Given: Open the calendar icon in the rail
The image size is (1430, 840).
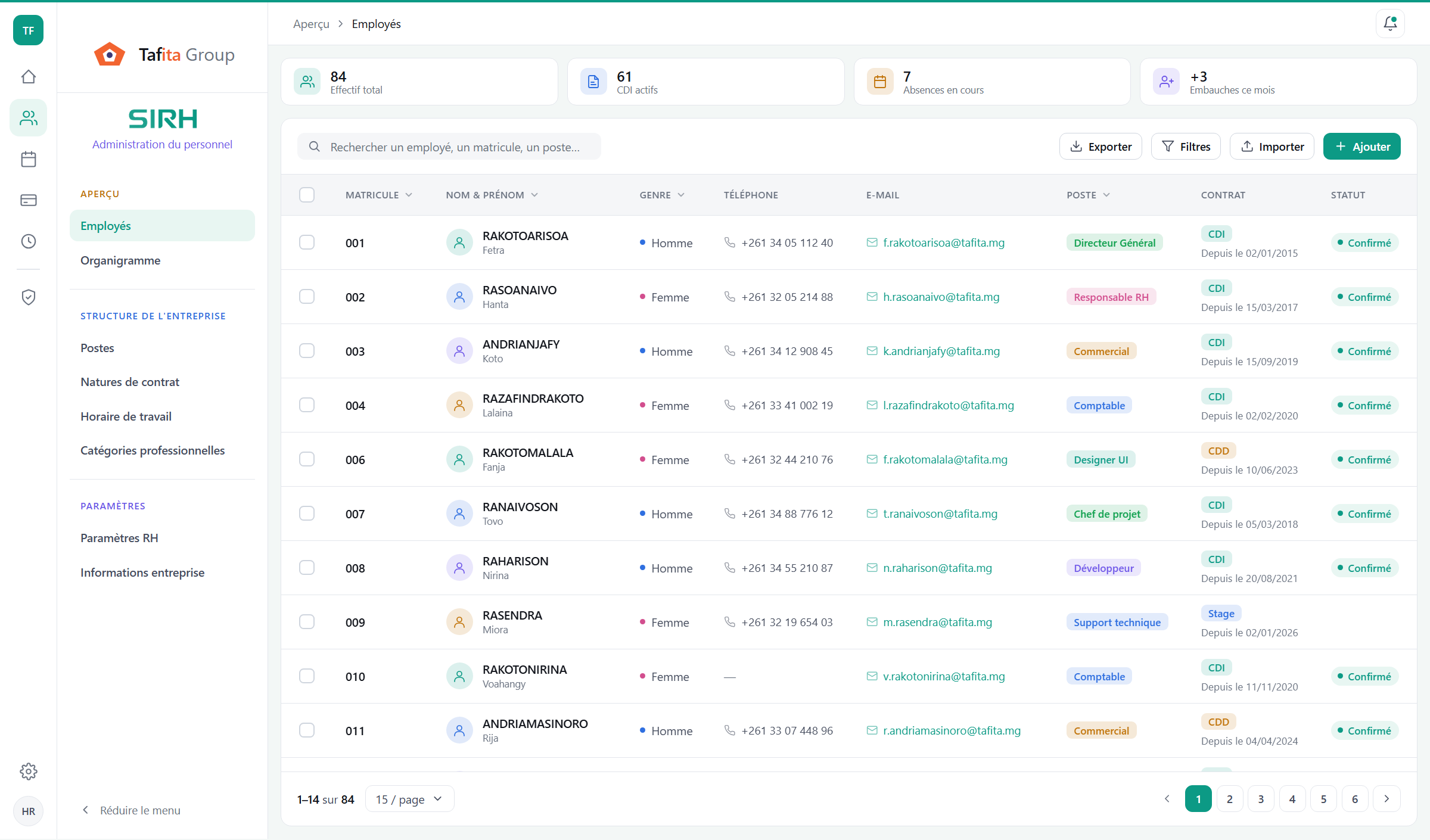Looking at the screenshot, I should pos(29,159).
